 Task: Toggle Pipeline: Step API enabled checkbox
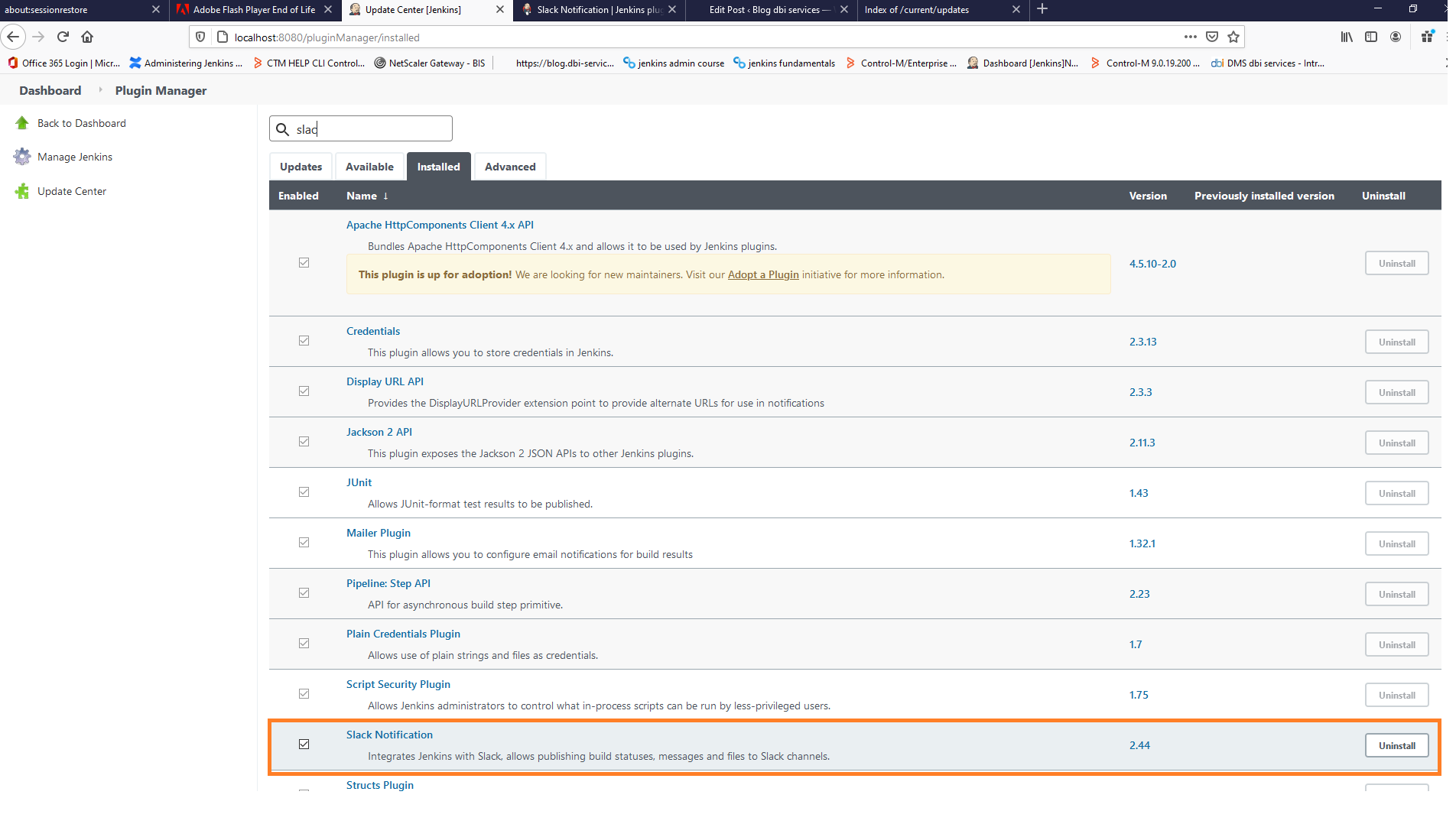[x=304, y=592]
